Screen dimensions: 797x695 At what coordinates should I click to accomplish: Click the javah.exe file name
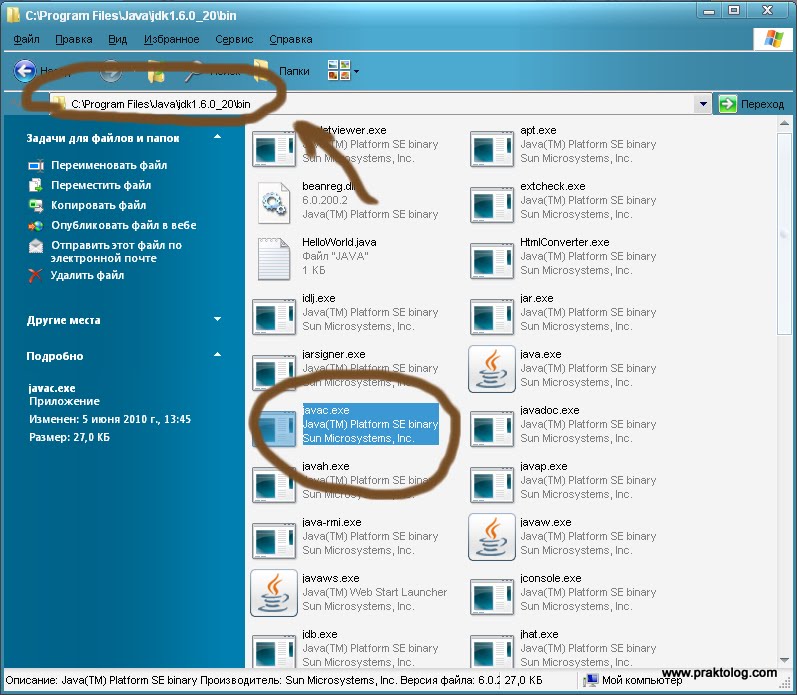pos(326,466)
